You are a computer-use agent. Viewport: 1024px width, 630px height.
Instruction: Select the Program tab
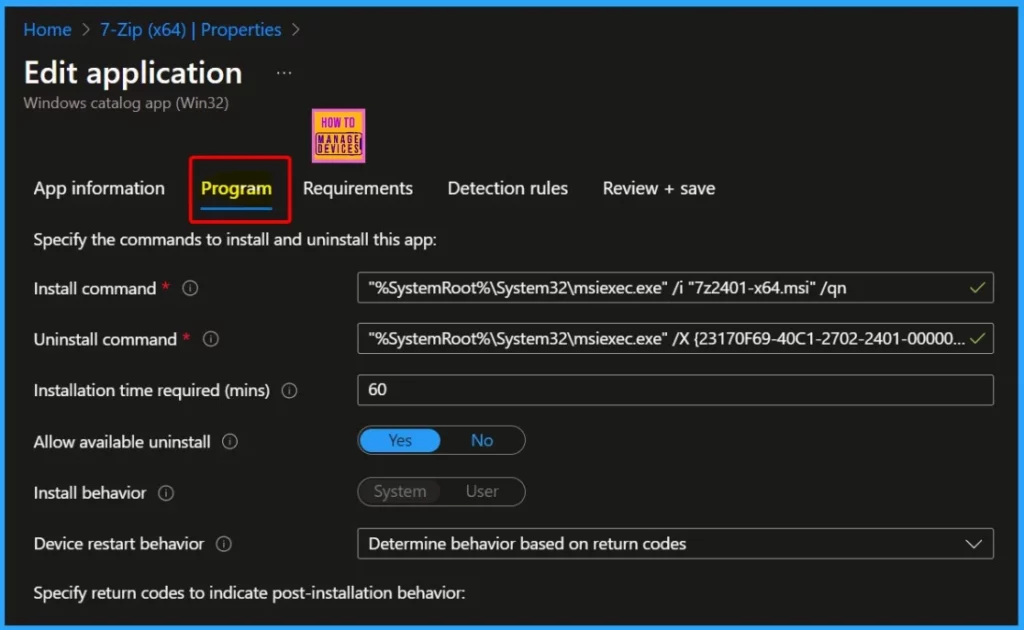[x=236, y=189]
